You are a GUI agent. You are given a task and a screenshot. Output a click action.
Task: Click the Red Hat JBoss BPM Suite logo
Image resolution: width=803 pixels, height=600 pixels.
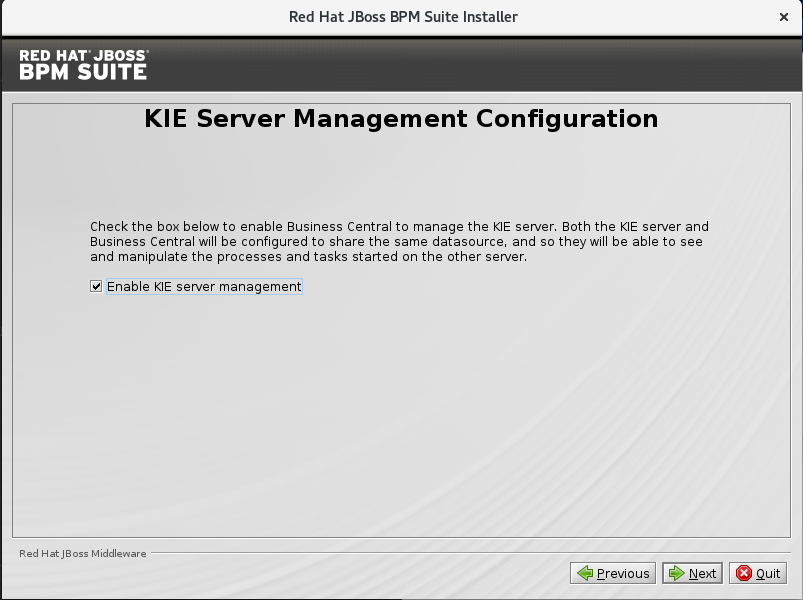83,65
